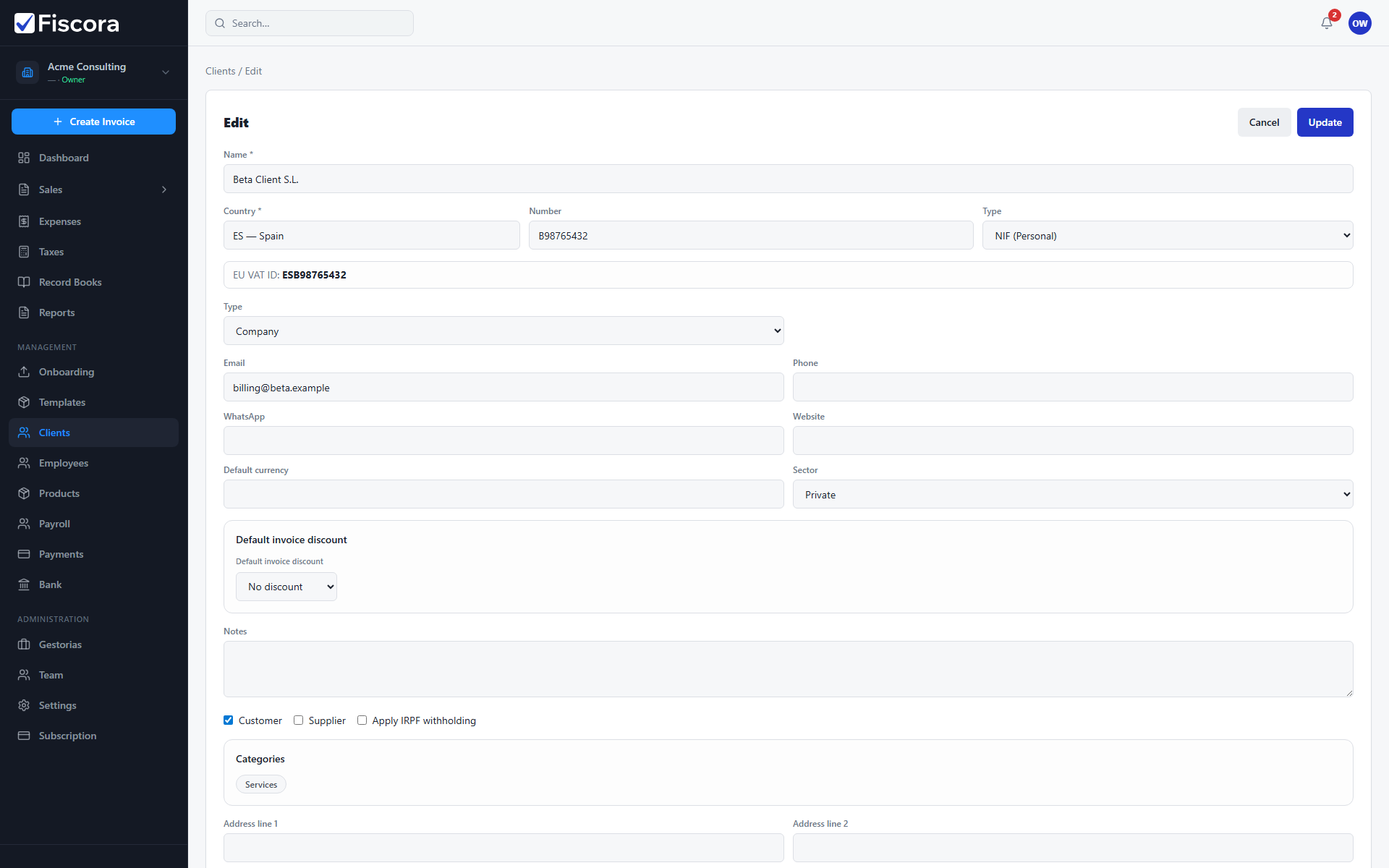Click the Address line 2 field

click(1072, 848)
